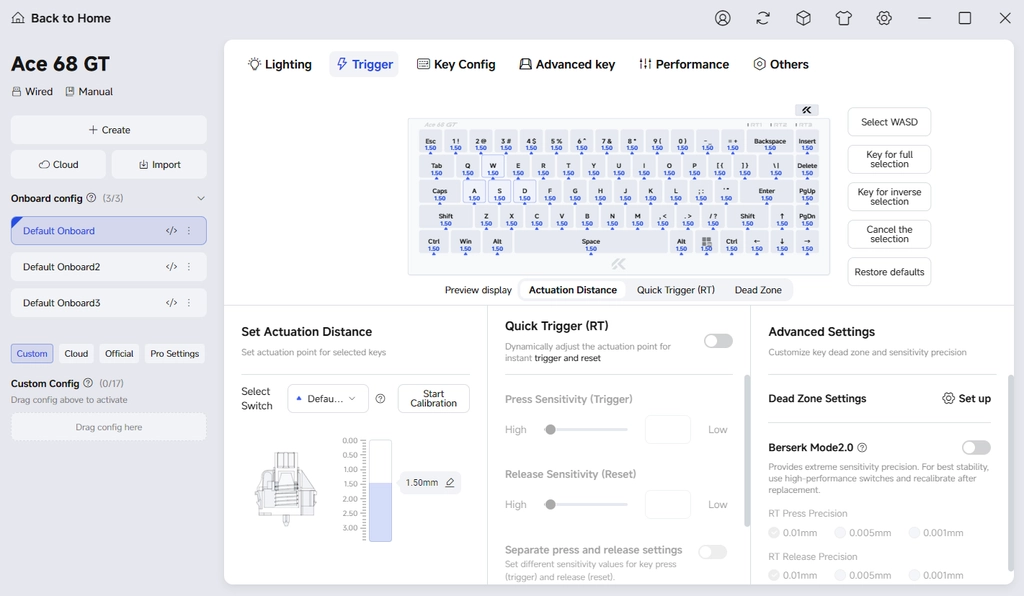Switch to the Lighting tab
This screenshot has height=596, width=1024.
(x=280, y=64)
